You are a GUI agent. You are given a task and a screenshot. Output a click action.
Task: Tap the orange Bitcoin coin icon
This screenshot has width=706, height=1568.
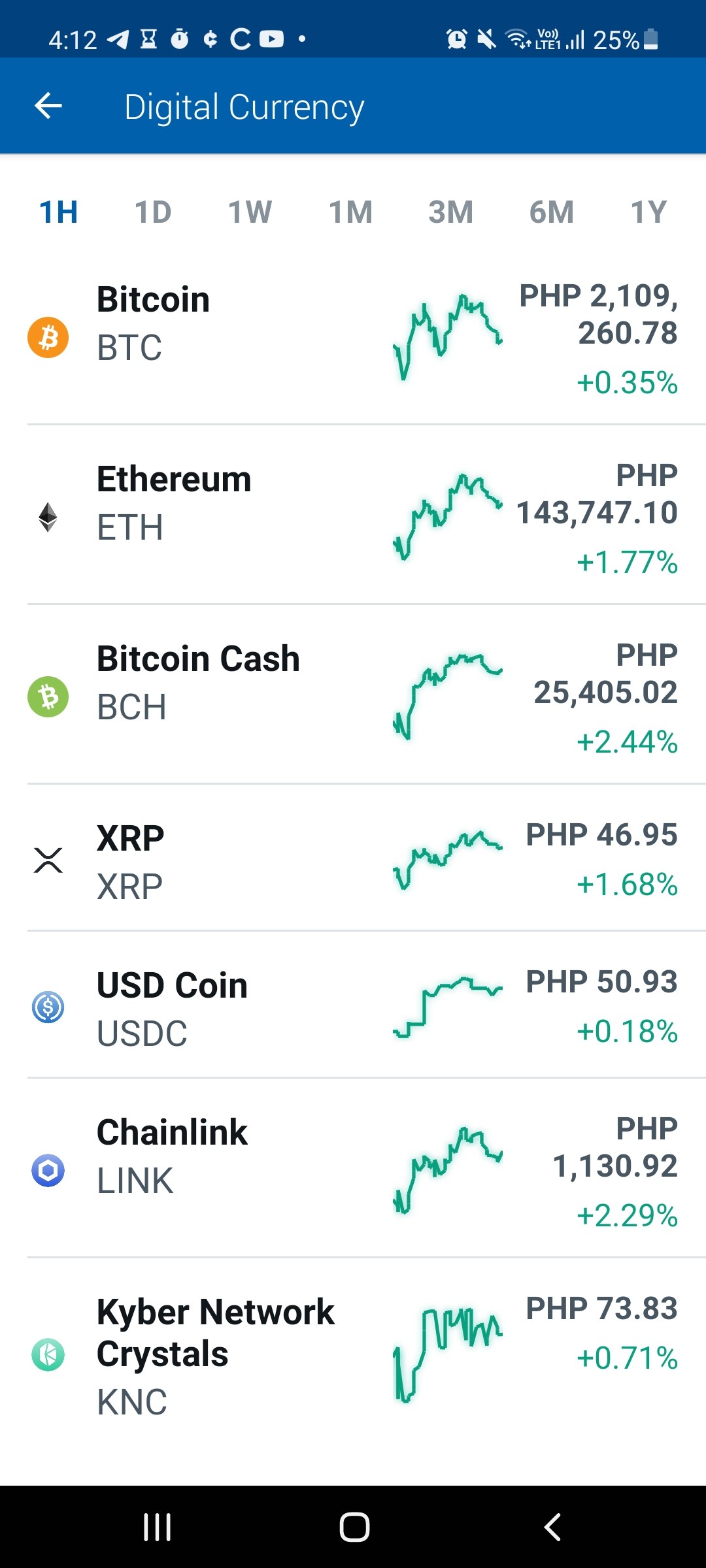point(48,337)
